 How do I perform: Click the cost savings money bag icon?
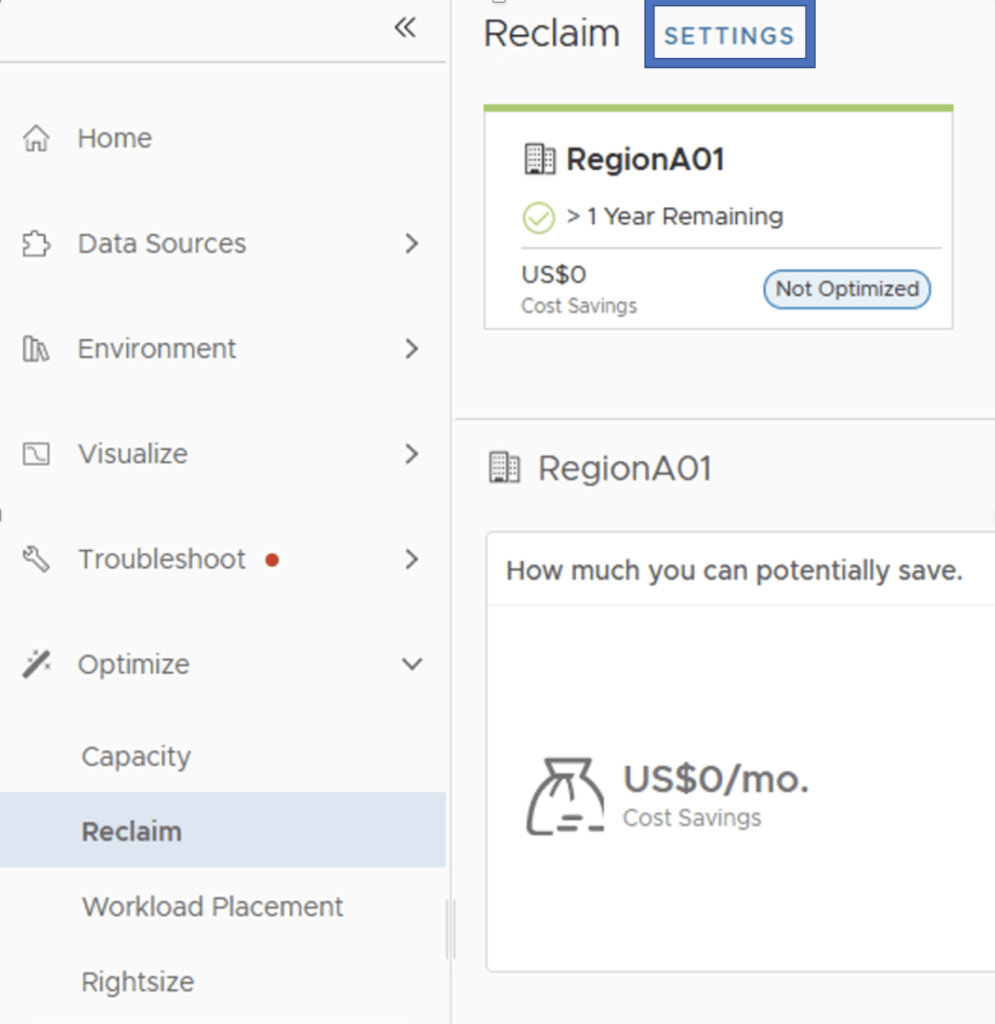pyautogui.click(x=565, y=796)
